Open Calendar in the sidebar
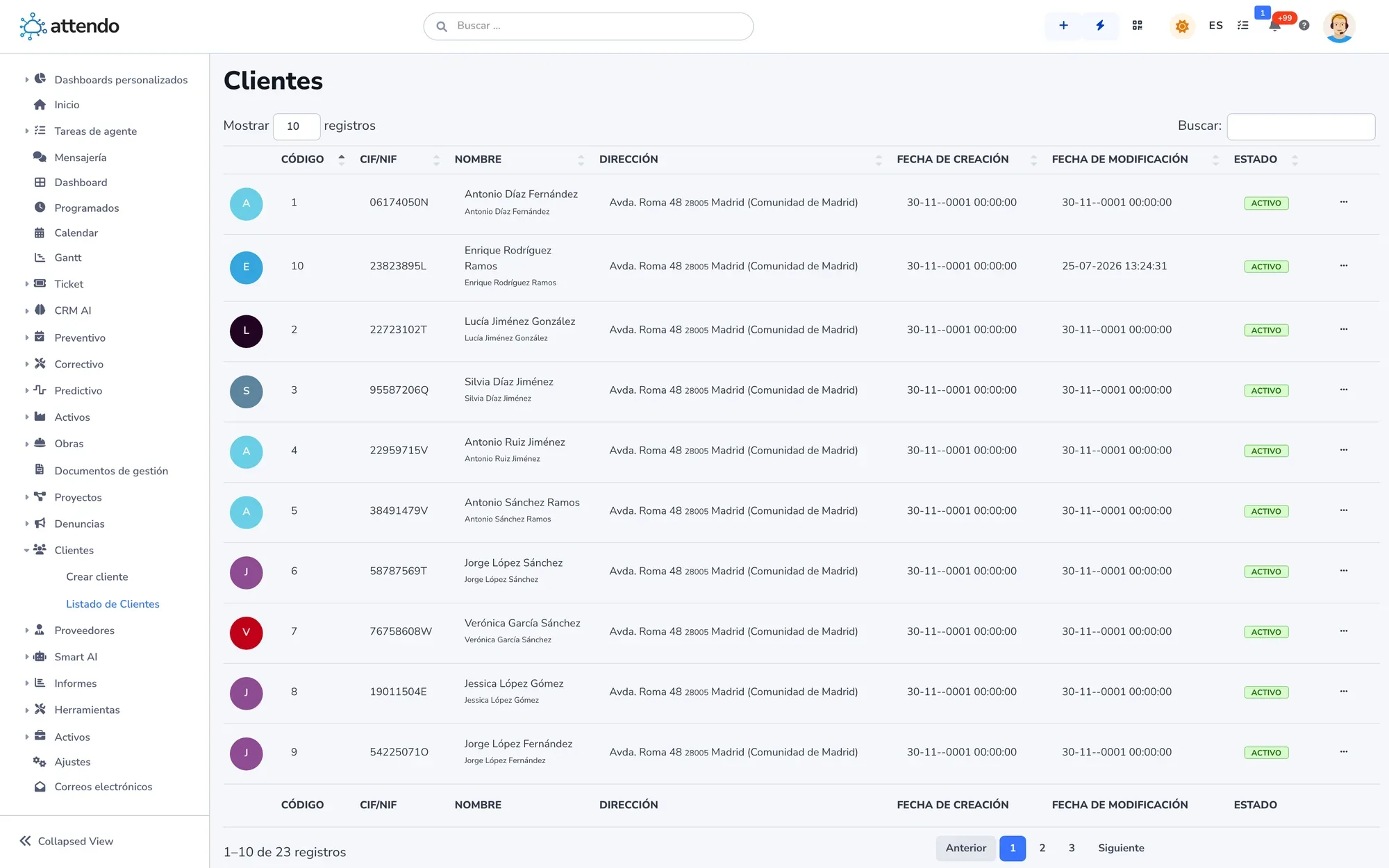Image resolution: width=1389 pixels, height=868 pixels. point(76,233)
